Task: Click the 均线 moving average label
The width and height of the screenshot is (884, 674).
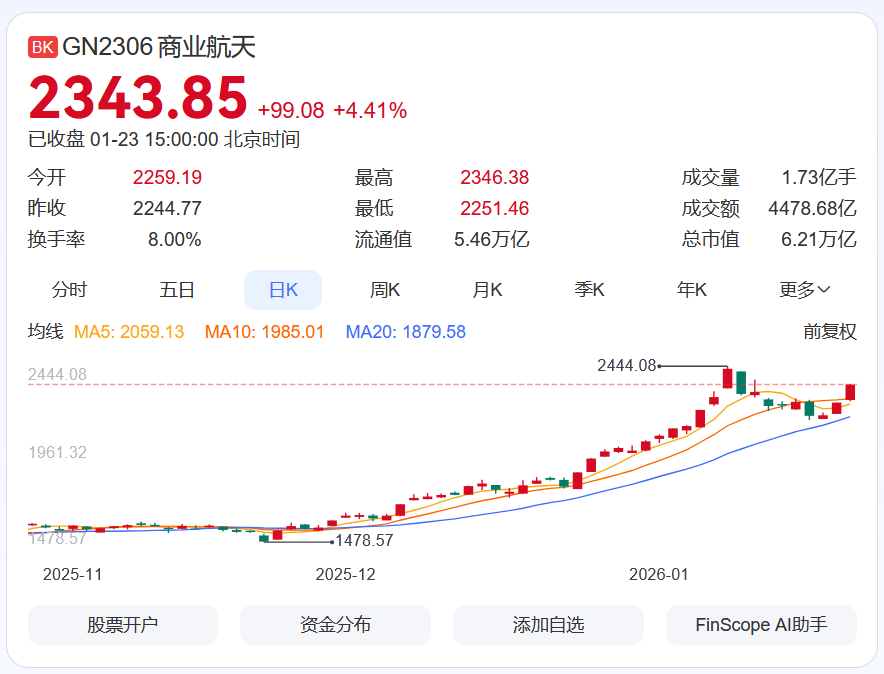Action: pyautogui.click(x=45, y=332)
